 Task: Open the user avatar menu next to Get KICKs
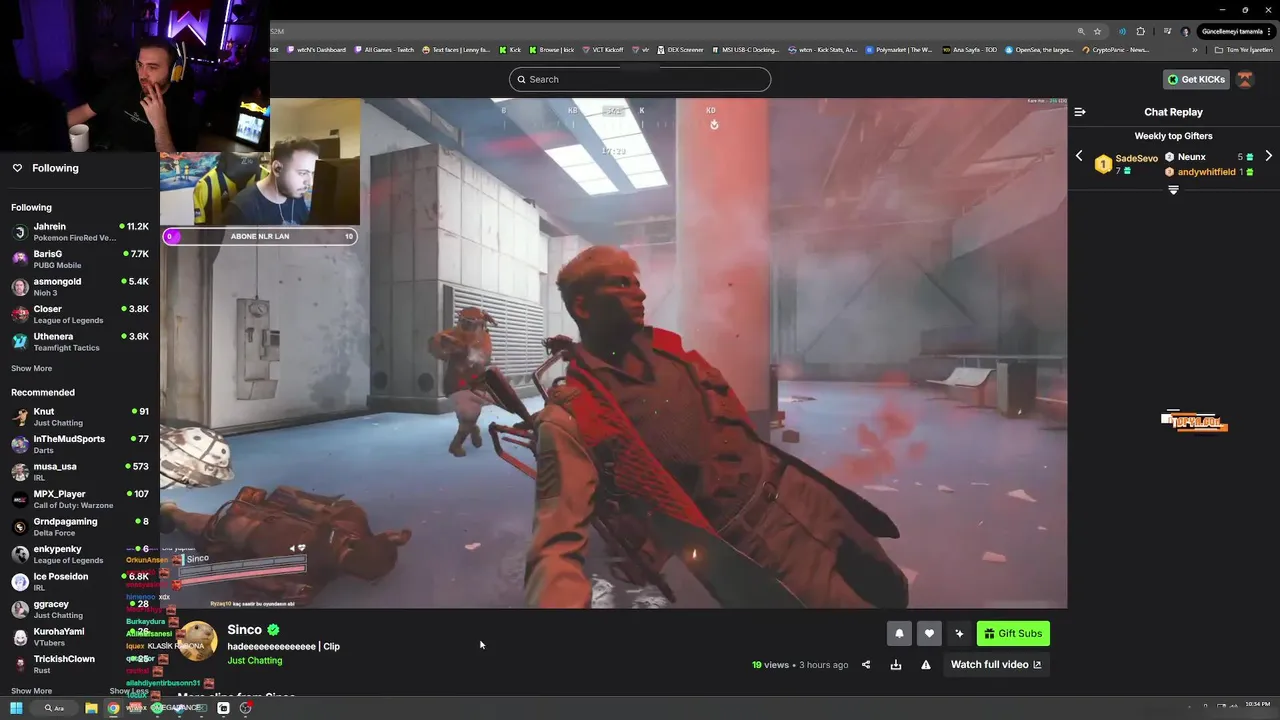(1245, 79)
